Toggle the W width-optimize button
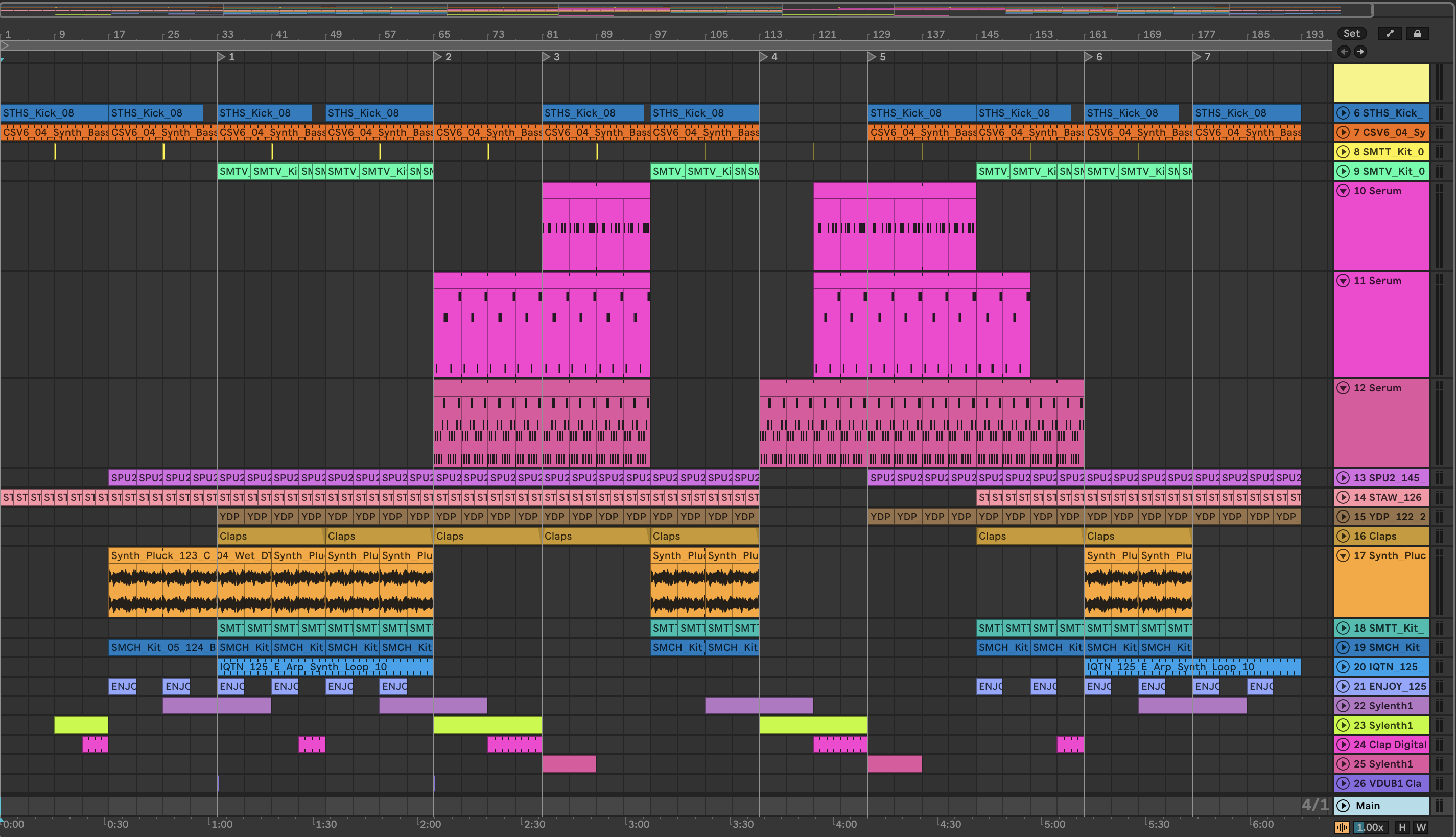 (x=1421, y=827)
